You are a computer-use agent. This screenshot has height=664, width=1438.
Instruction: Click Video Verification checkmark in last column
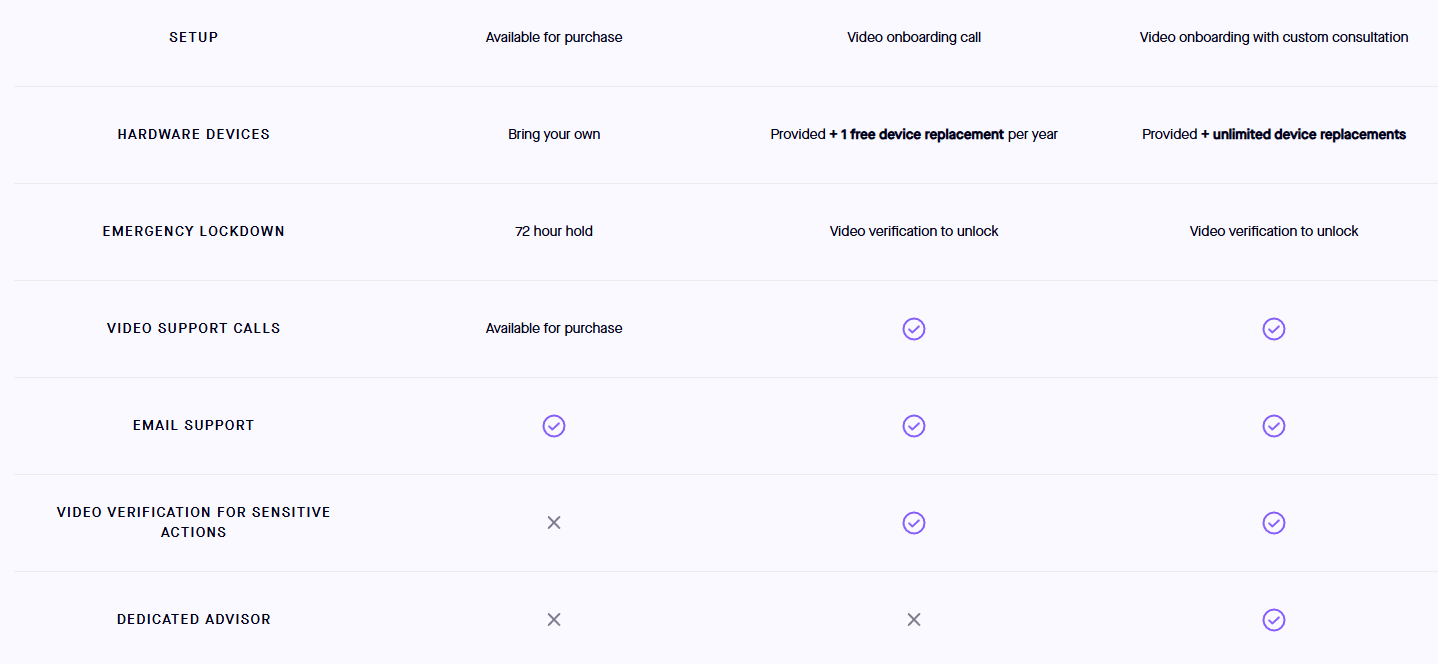click(1273, 523)
